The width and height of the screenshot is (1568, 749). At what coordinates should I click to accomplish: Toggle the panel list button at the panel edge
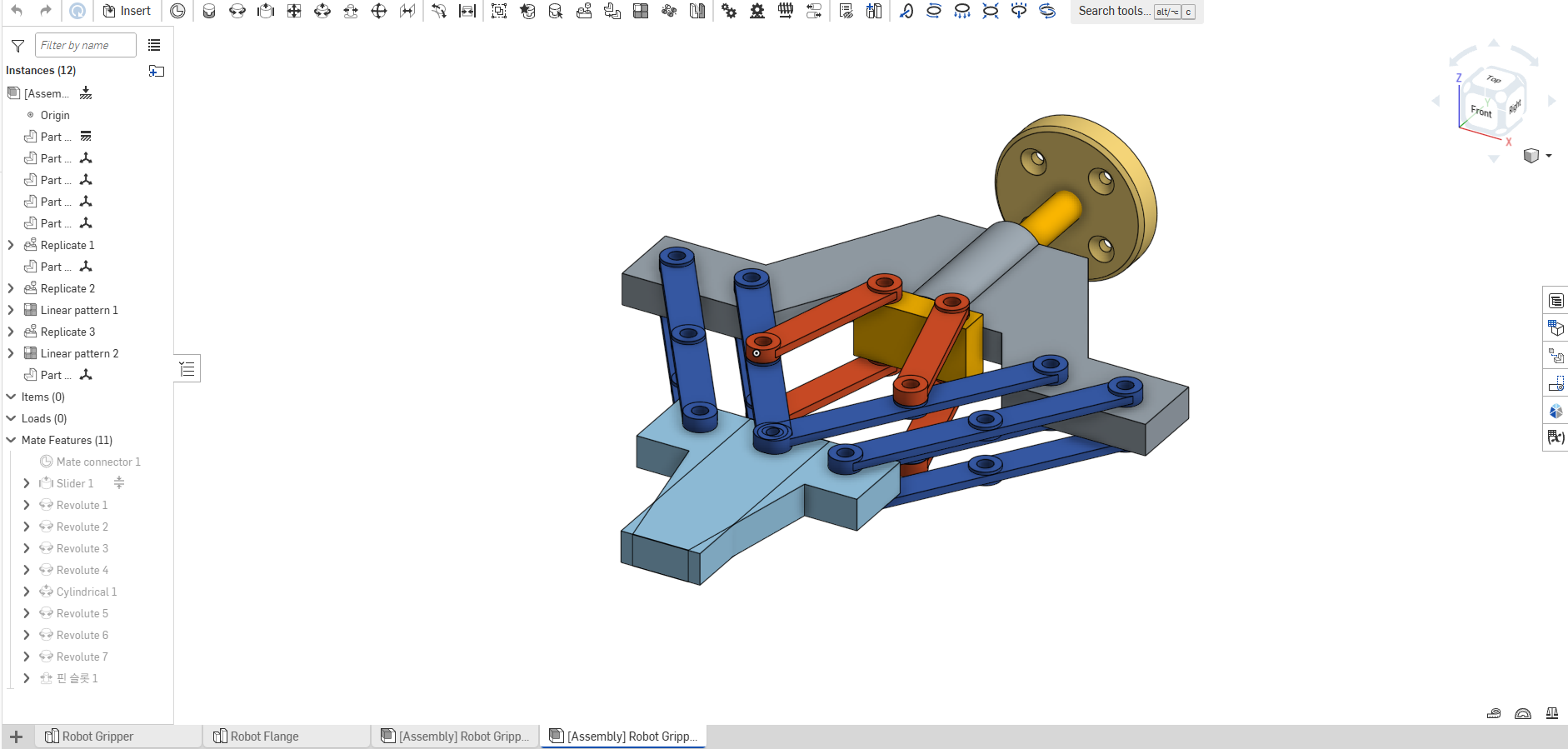click(x=187, y=368)
